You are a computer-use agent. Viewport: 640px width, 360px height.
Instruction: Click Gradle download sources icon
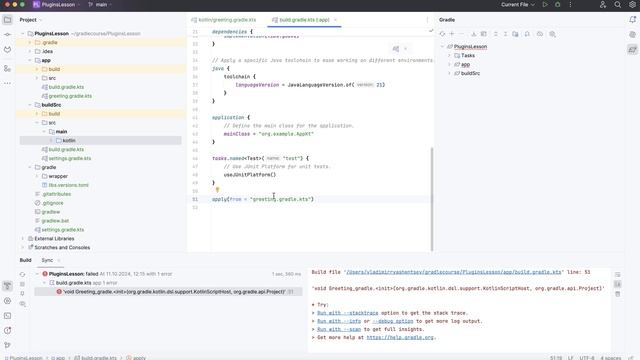[x=473, y=34]
